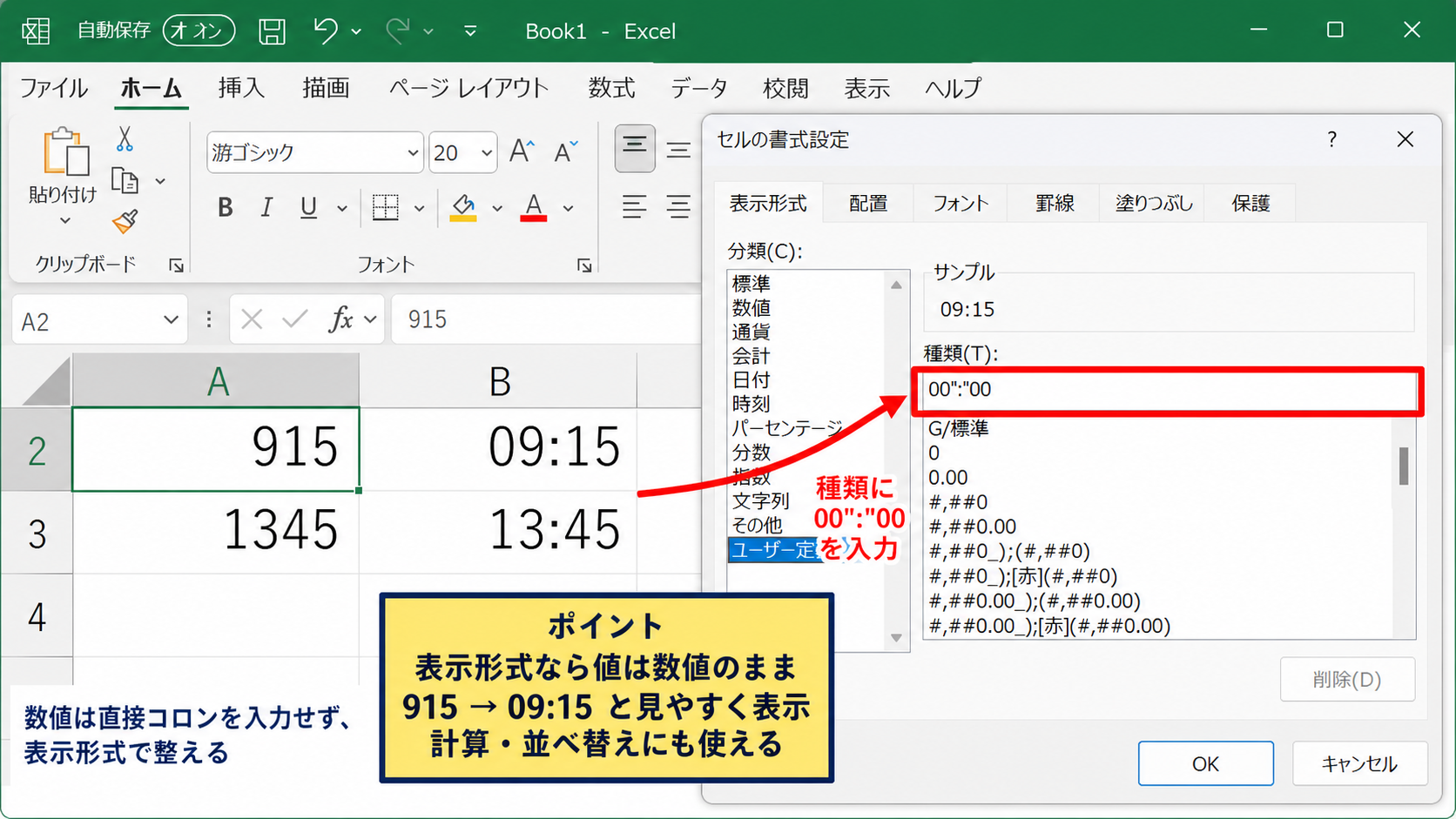The image size is (1456, 819).
Task: Switch to the 校閲 ribbon tab
Action: 785,88
